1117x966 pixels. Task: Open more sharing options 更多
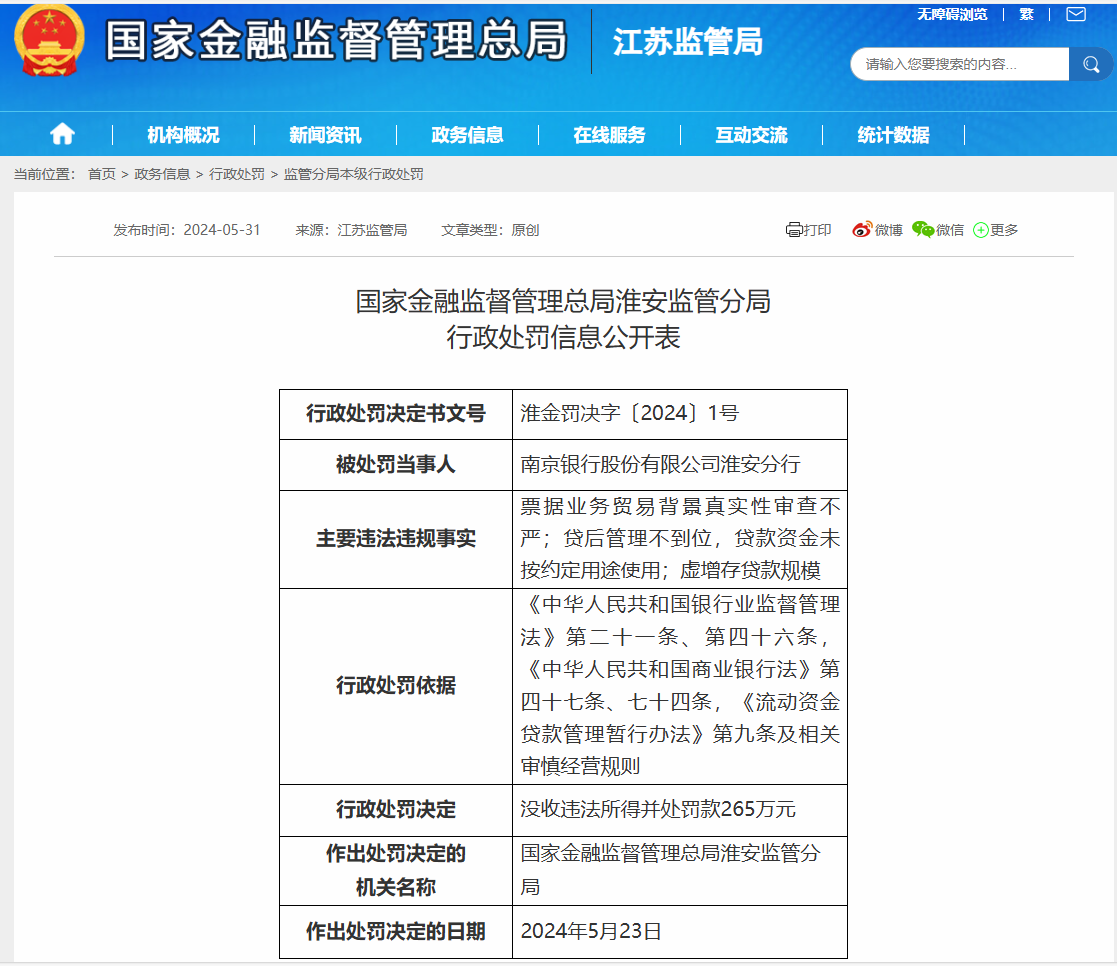coord(996,230)
